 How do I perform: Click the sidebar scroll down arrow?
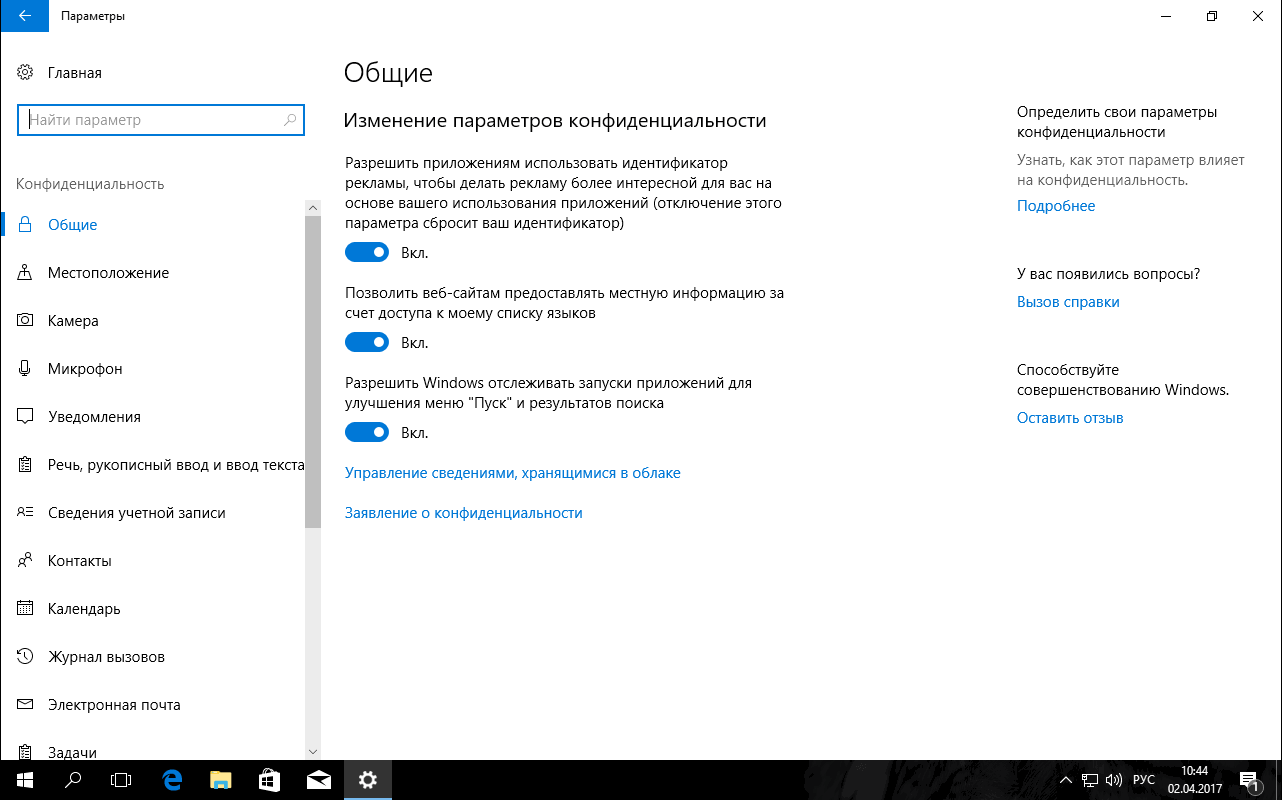click(x=313, y=751)
